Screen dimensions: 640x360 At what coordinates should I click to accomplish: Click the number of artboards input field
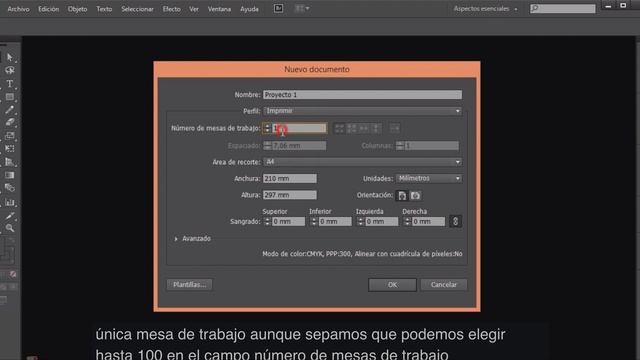299,128
